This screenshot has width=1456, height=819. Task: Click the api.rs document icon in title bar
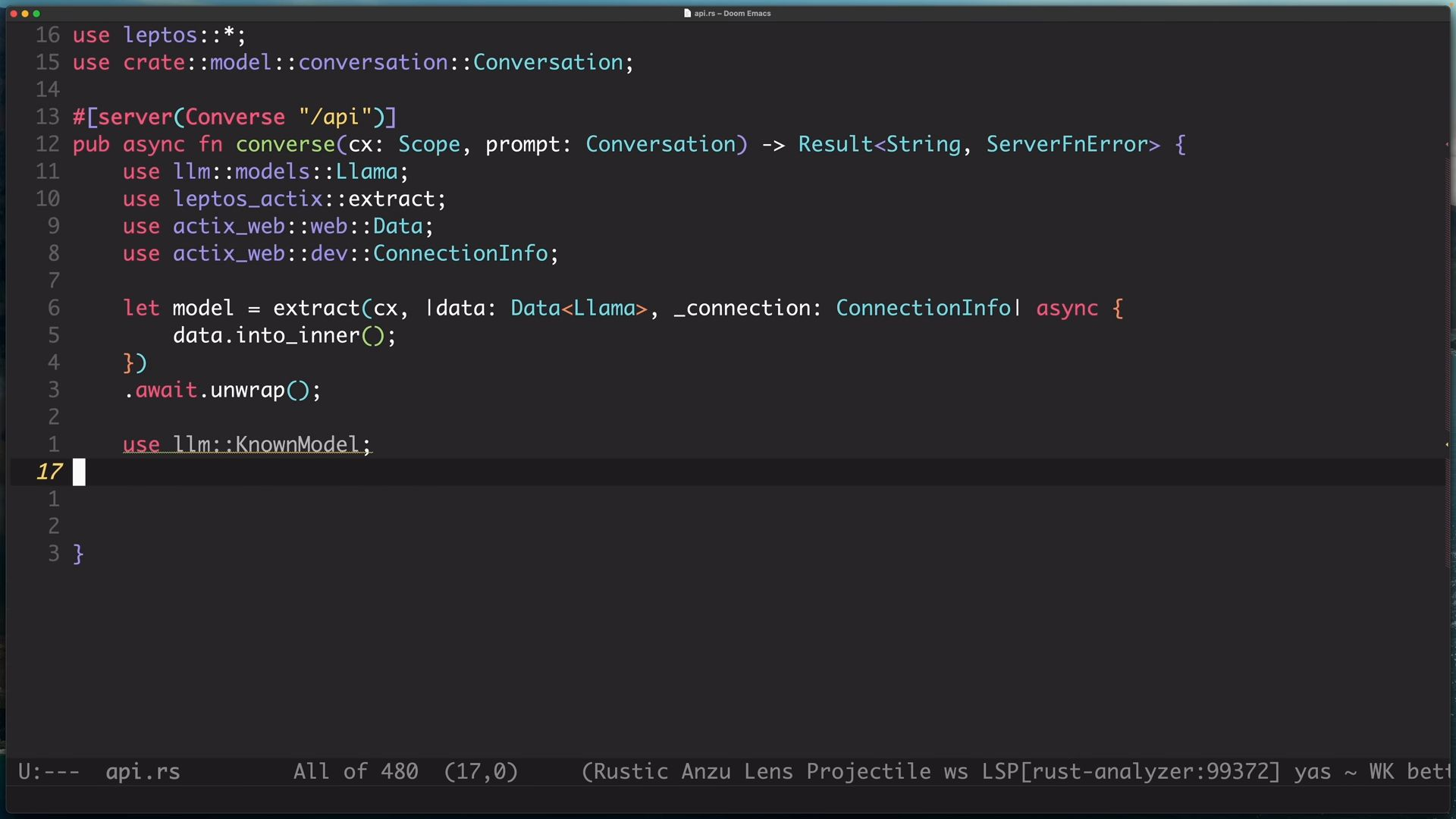click(687, 13)
